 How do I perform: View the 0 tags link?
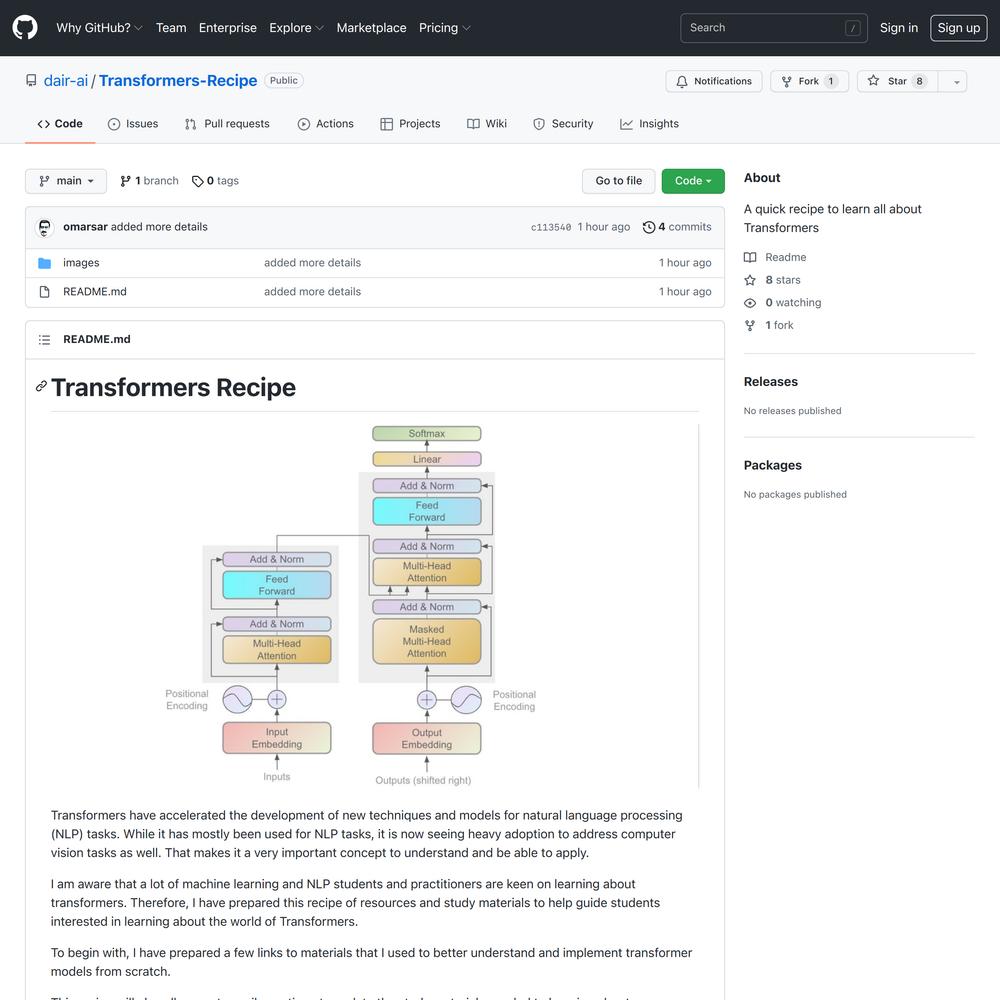tap(216, 181)
